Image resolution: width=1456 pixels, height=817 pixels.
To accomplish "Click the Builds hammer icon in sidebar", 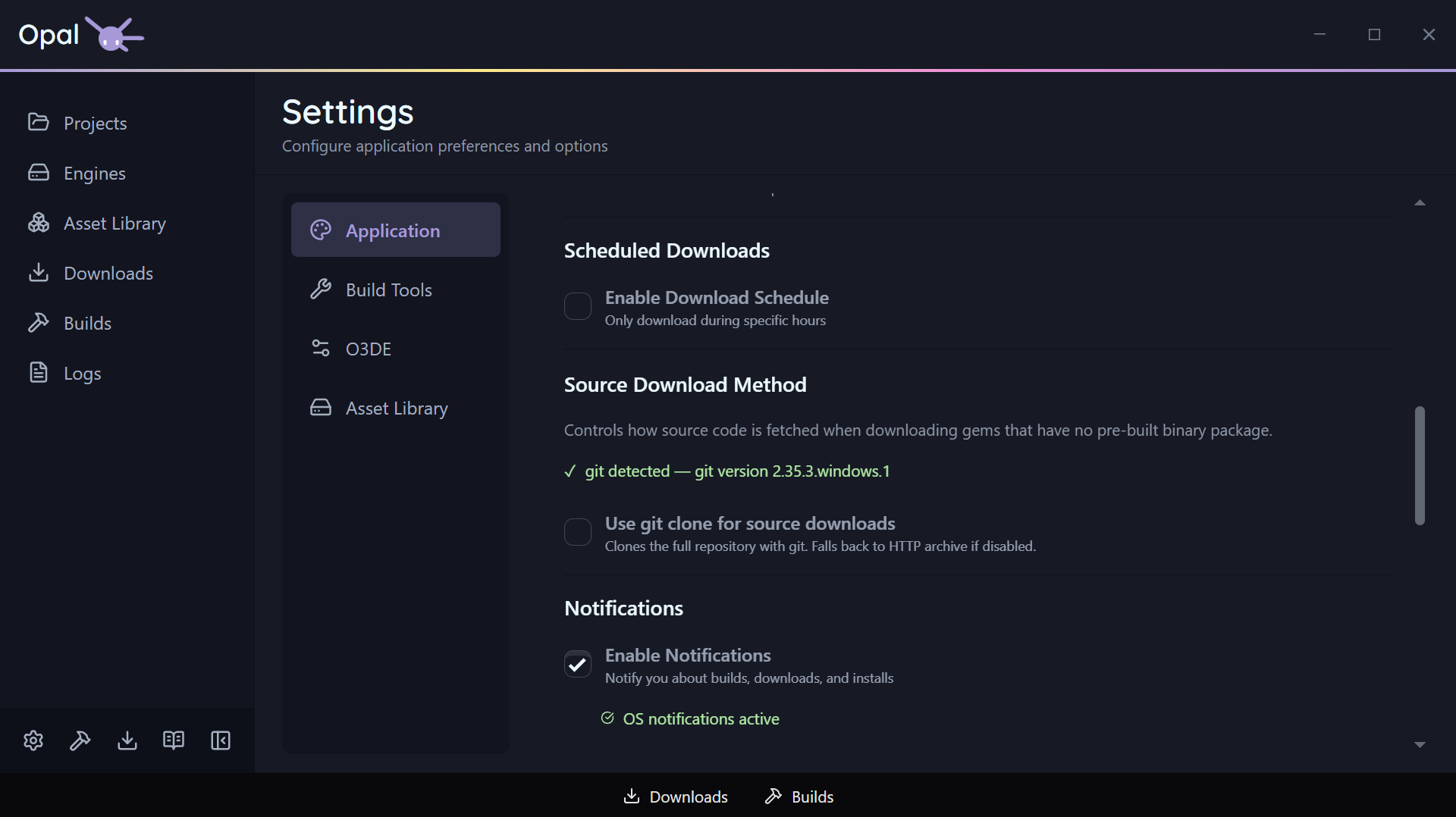I will pos(38,322).
